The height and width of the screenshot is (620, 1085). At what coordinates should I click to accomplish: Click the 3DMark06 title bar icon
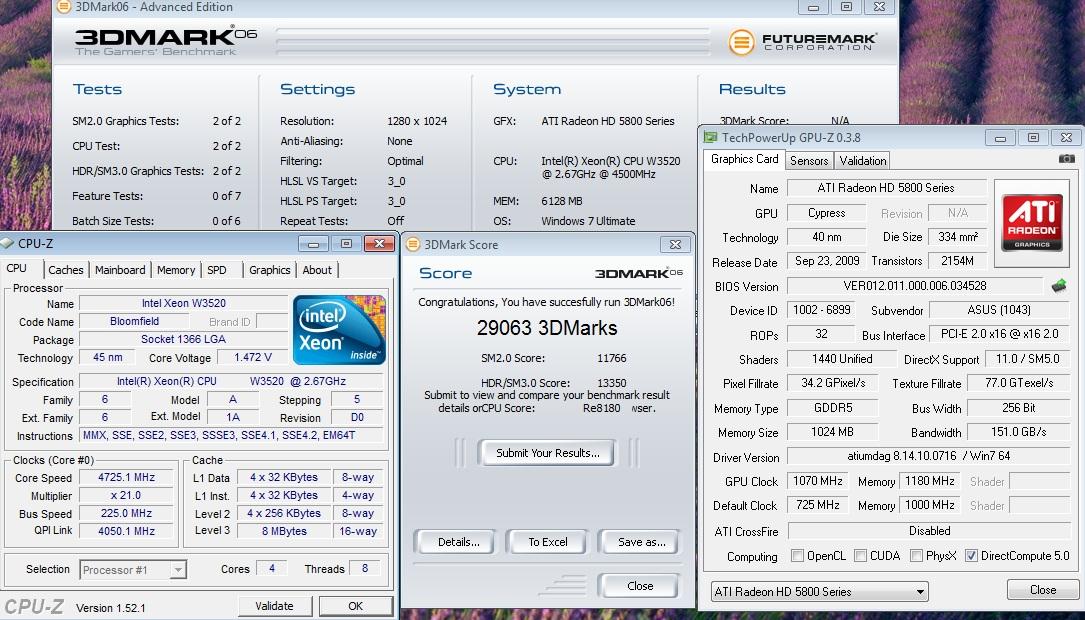[63, 7]
